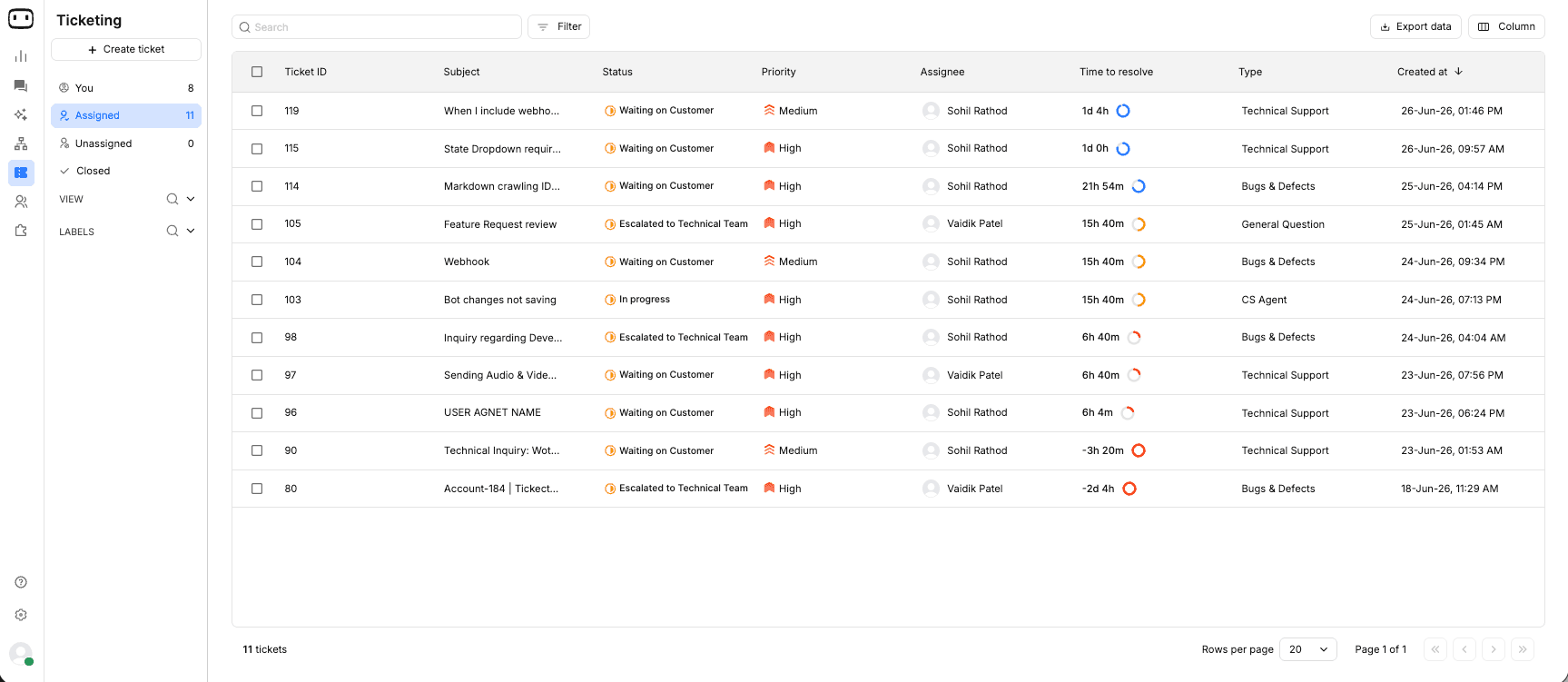Click the ticket search field
Screen dimensions: 1568x682
377,26
